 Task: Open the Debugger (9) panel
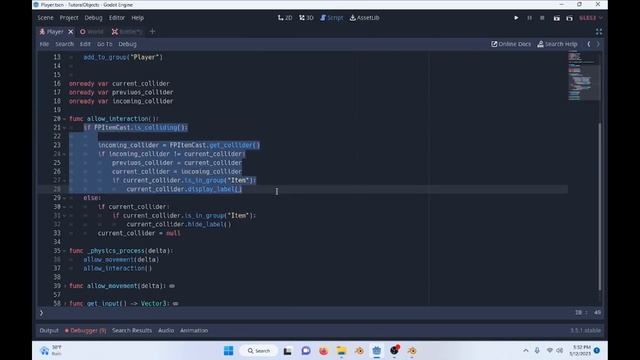point(85,331)
